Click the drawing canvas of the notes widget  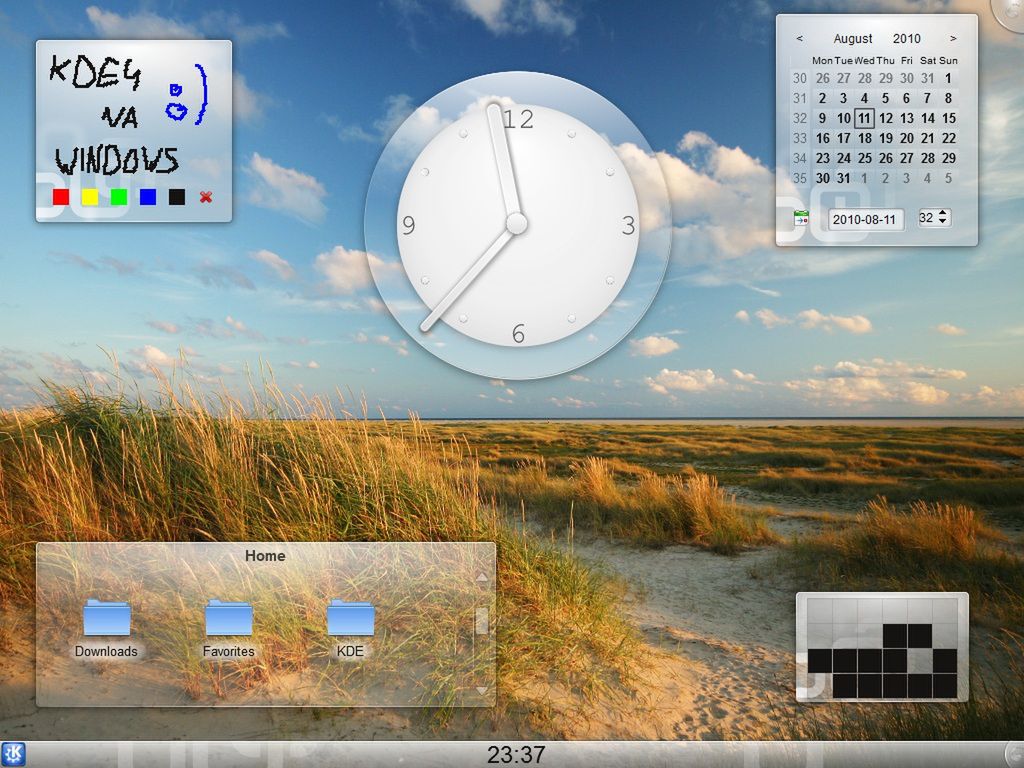[134, 116]
